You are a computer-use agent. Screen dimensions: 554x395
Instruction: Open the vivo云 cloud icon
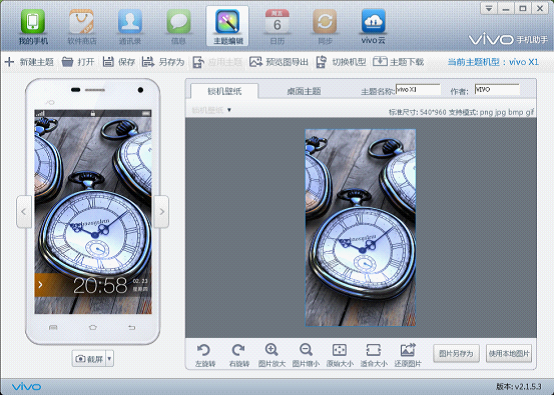(373, 27)
